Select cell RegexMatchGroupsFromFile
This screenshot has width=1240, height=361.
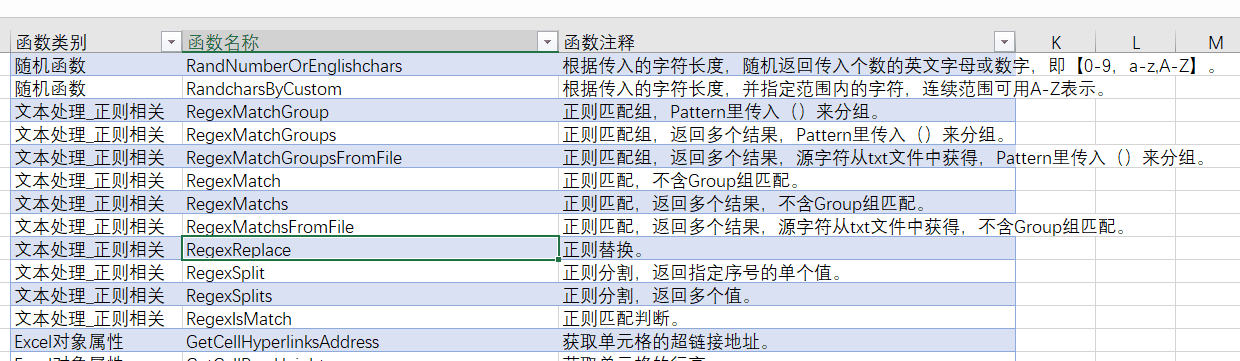point(370,158)
